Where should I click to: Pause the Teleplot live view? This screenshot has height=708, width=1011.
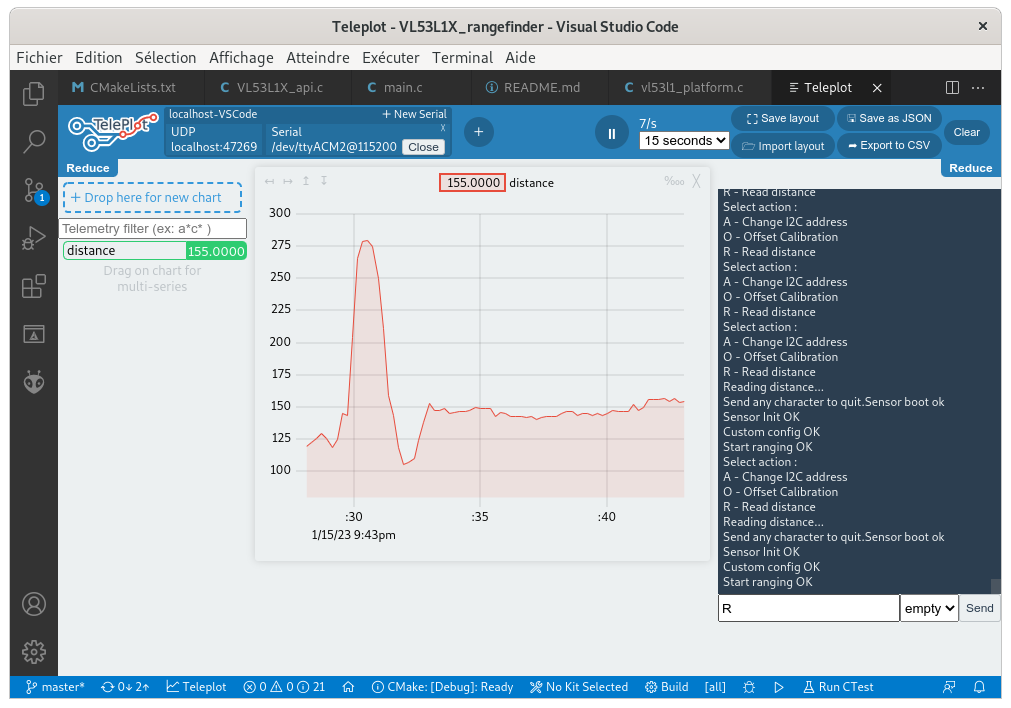(611, 133)
